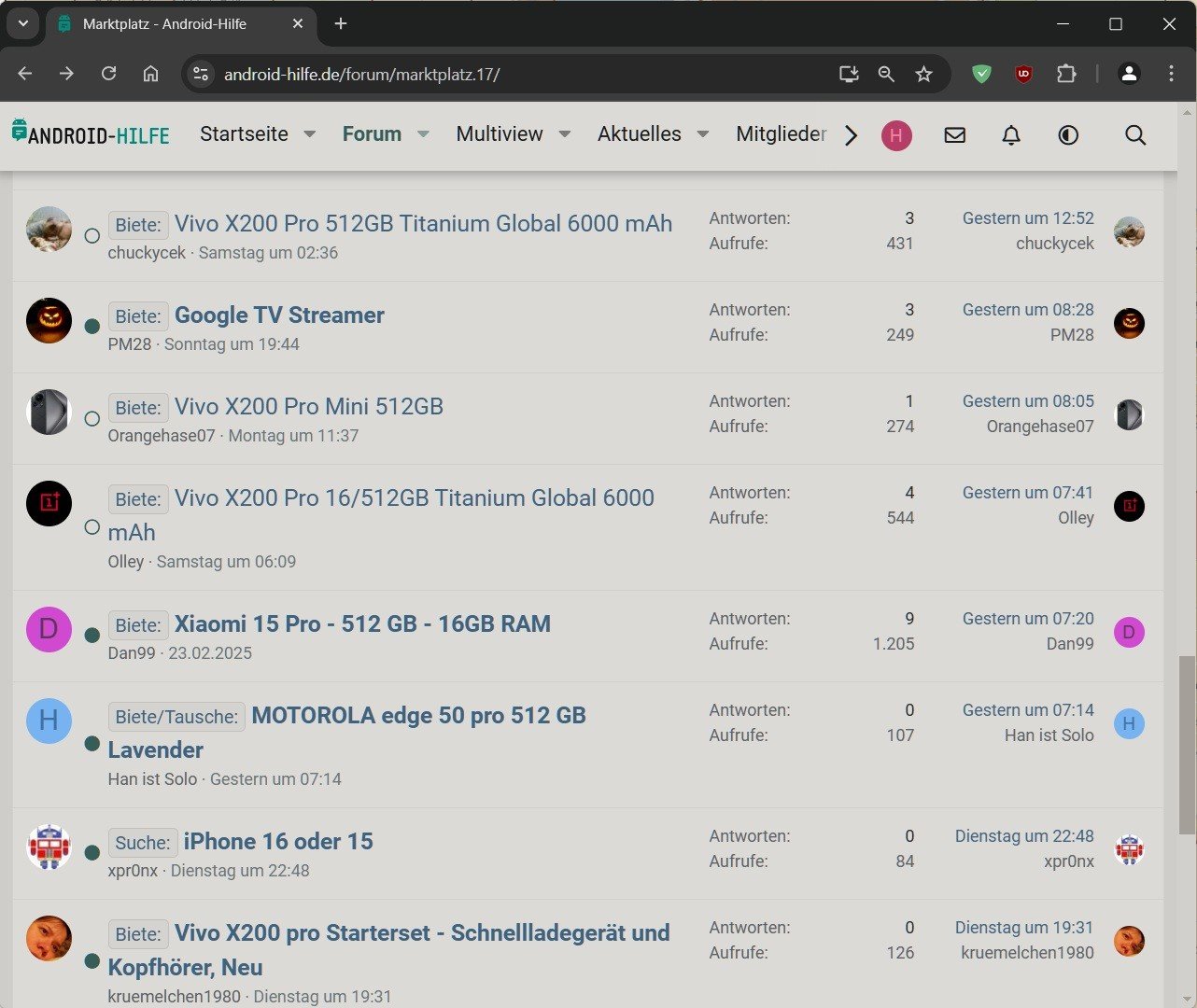Mark the Google TV Streamer thread read dot
This screenshot has width=1197, height=1008.
(x=92, y=326)
